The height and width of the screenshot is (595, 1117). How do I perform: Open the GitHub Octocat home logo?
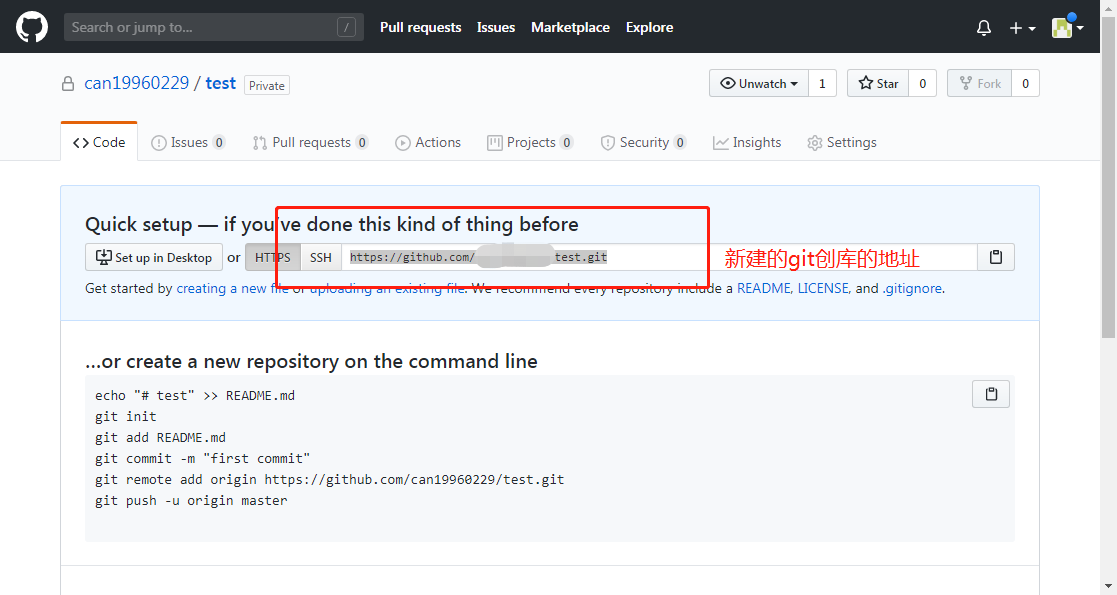tap(32, 27)
